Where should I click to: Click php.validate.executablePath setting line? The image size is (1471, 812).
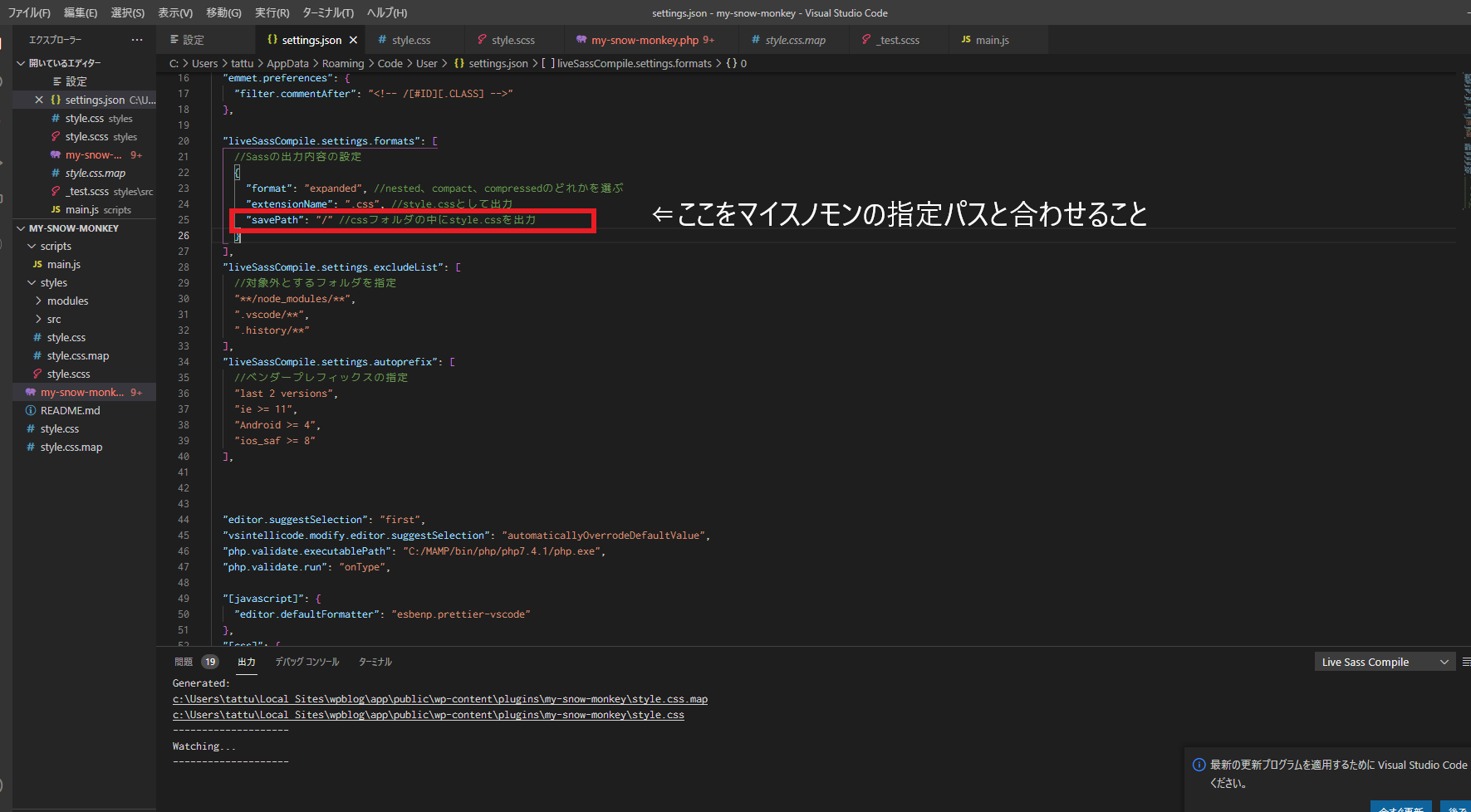(x=414, y=551)
